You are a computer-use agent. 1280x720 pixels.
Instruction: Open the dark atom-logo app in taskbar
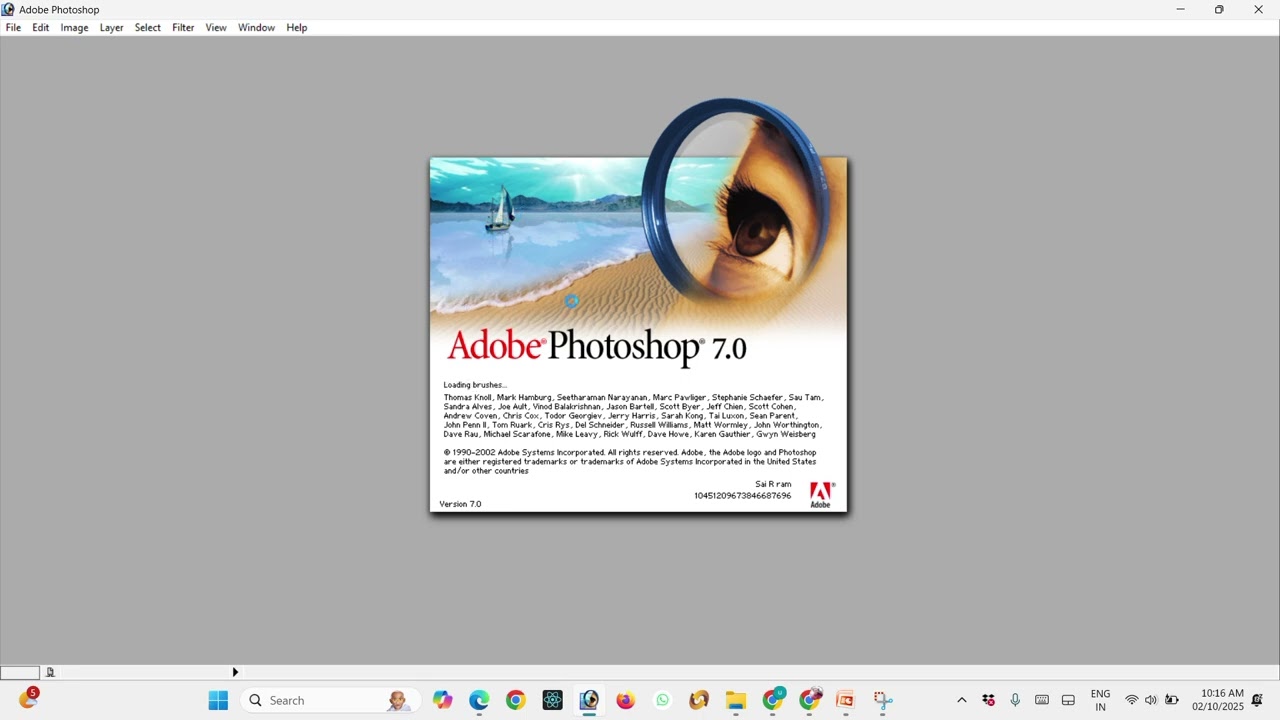552,700
